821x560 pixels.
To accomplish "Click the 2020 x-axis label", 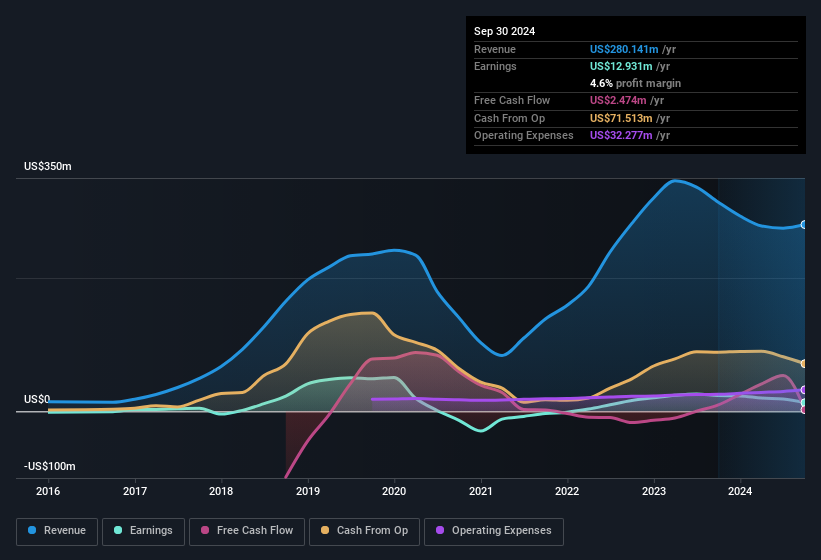I will pos(394,491).
